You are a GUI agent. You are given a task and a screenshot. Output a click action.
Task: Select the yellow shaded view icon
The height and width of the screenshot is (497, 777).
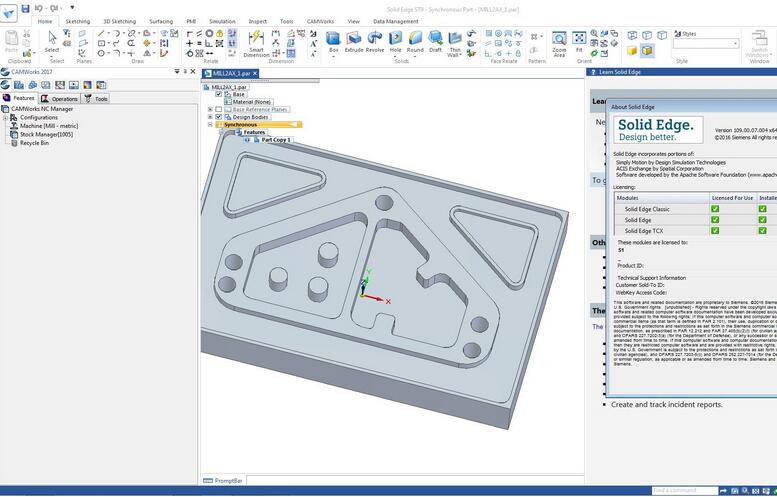(632, 51)
